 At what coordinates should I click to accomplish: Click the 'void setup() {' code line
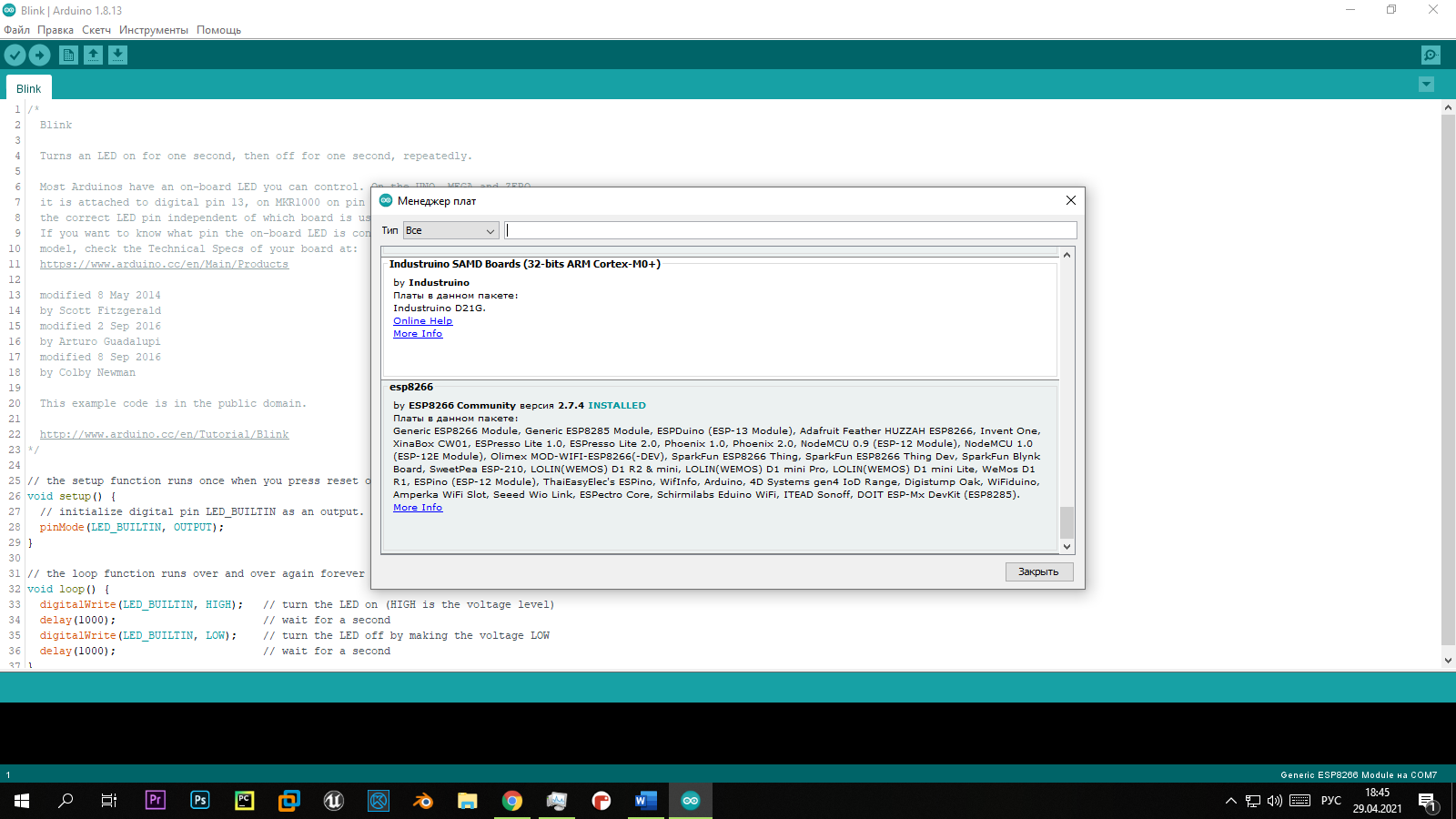pos(72,496)
